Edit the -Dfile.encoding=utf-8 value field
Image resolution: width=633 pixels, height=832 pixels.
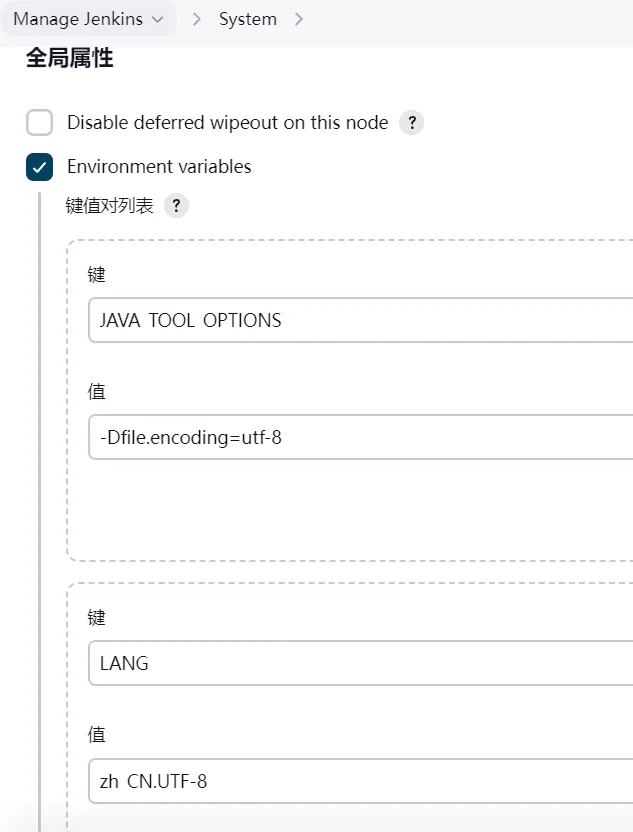[361, 437]
